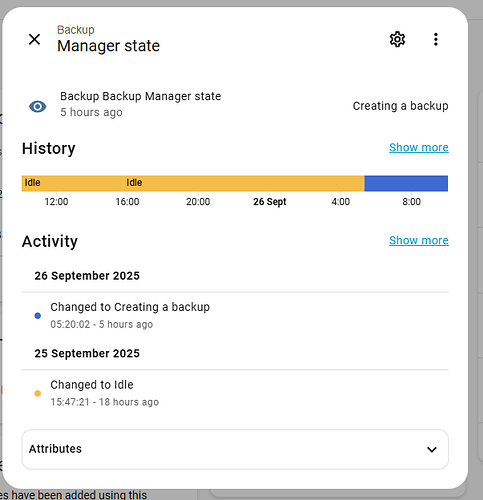The height and width of the screenshot is (500, 483).
Task: Click the Backup Backup Manager state name
Action: pyautogui.click(x=140, y=96)
